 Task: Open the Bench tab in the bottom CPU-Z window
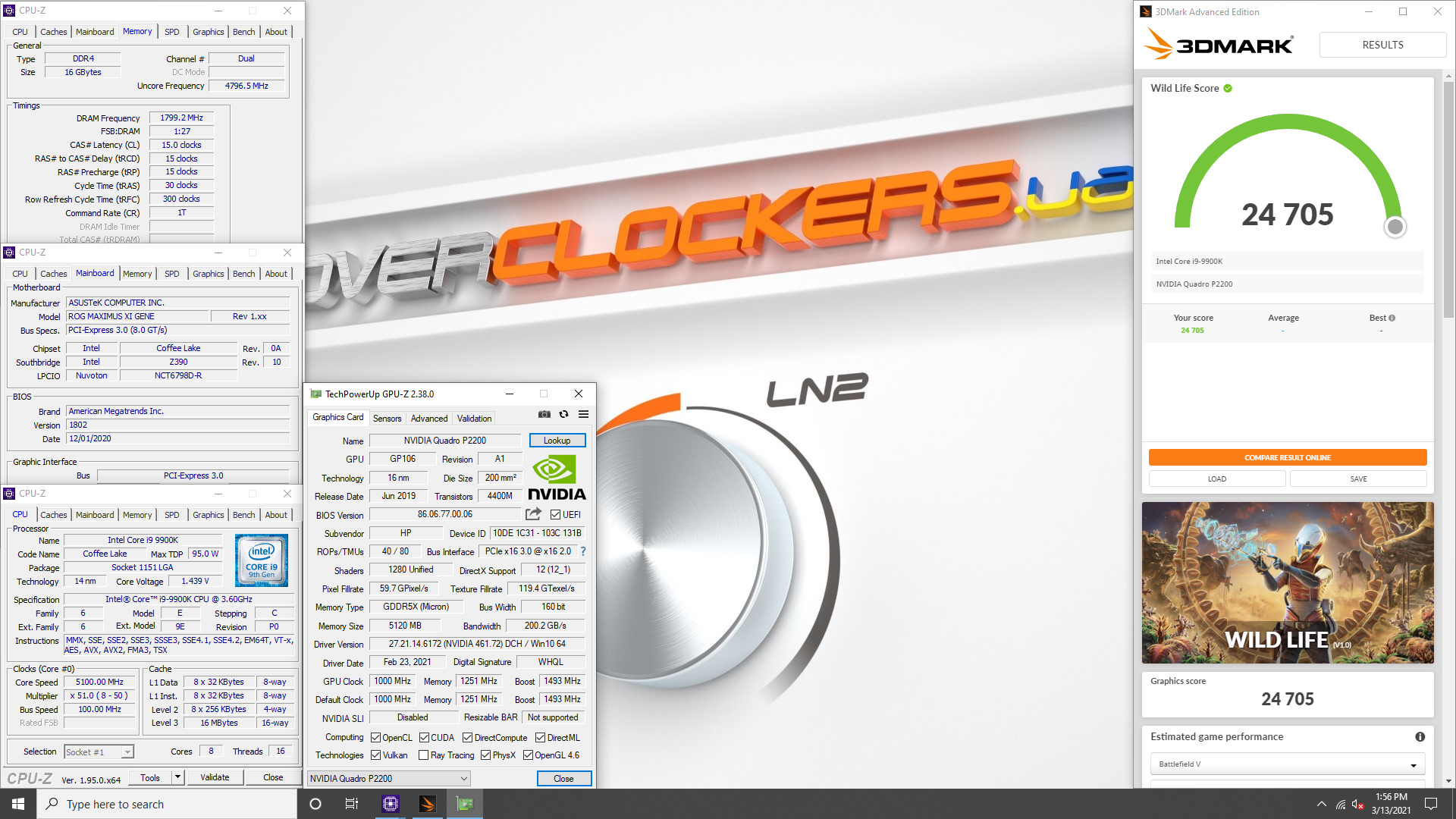(243, 515)
